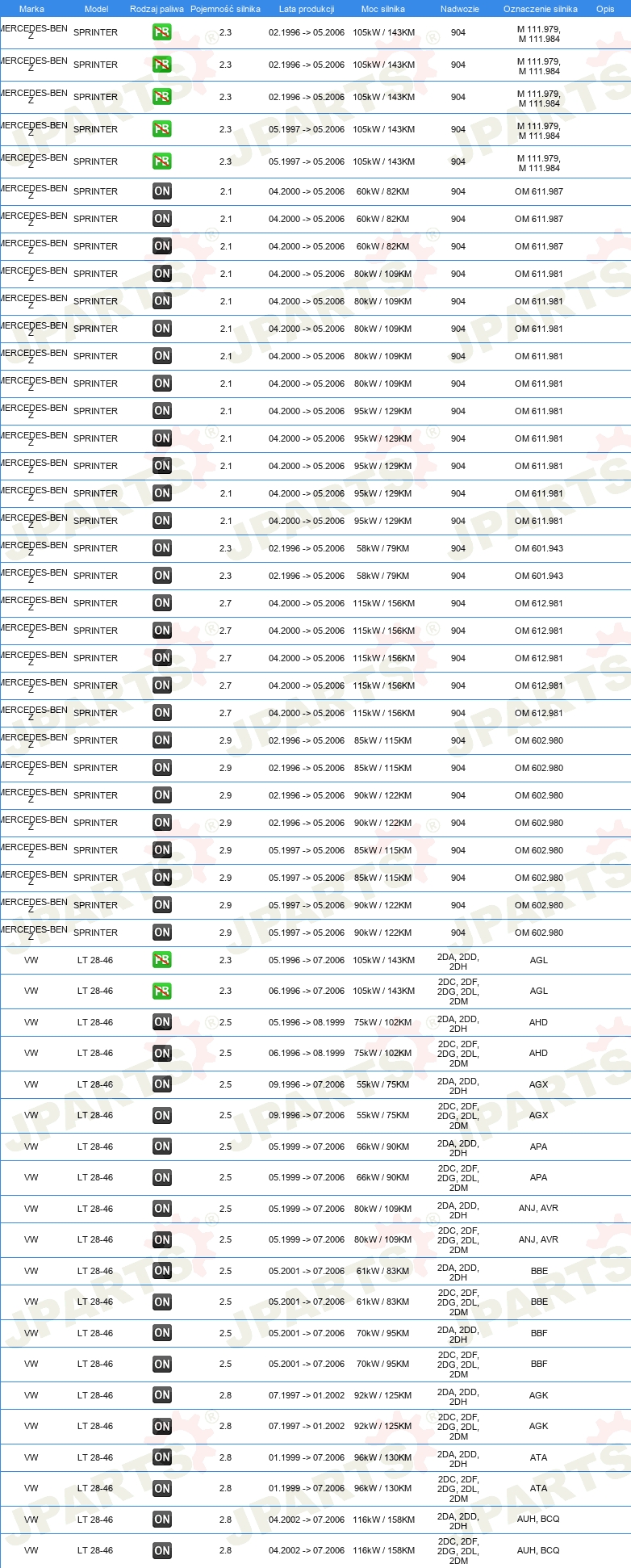Click ON icon in ATA 2DA body row
The width and height of the screenshot is (631, 1568).
[x=162, y=1457]
